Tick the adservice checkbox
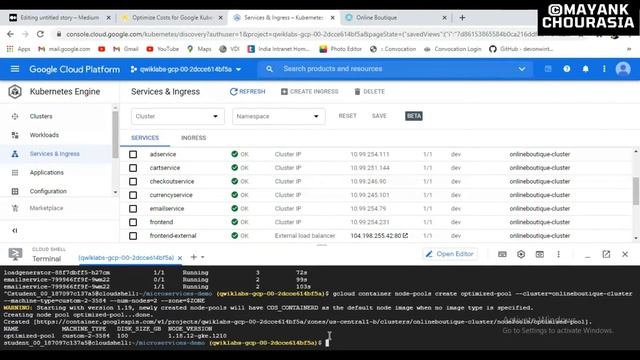 [133, 154]
